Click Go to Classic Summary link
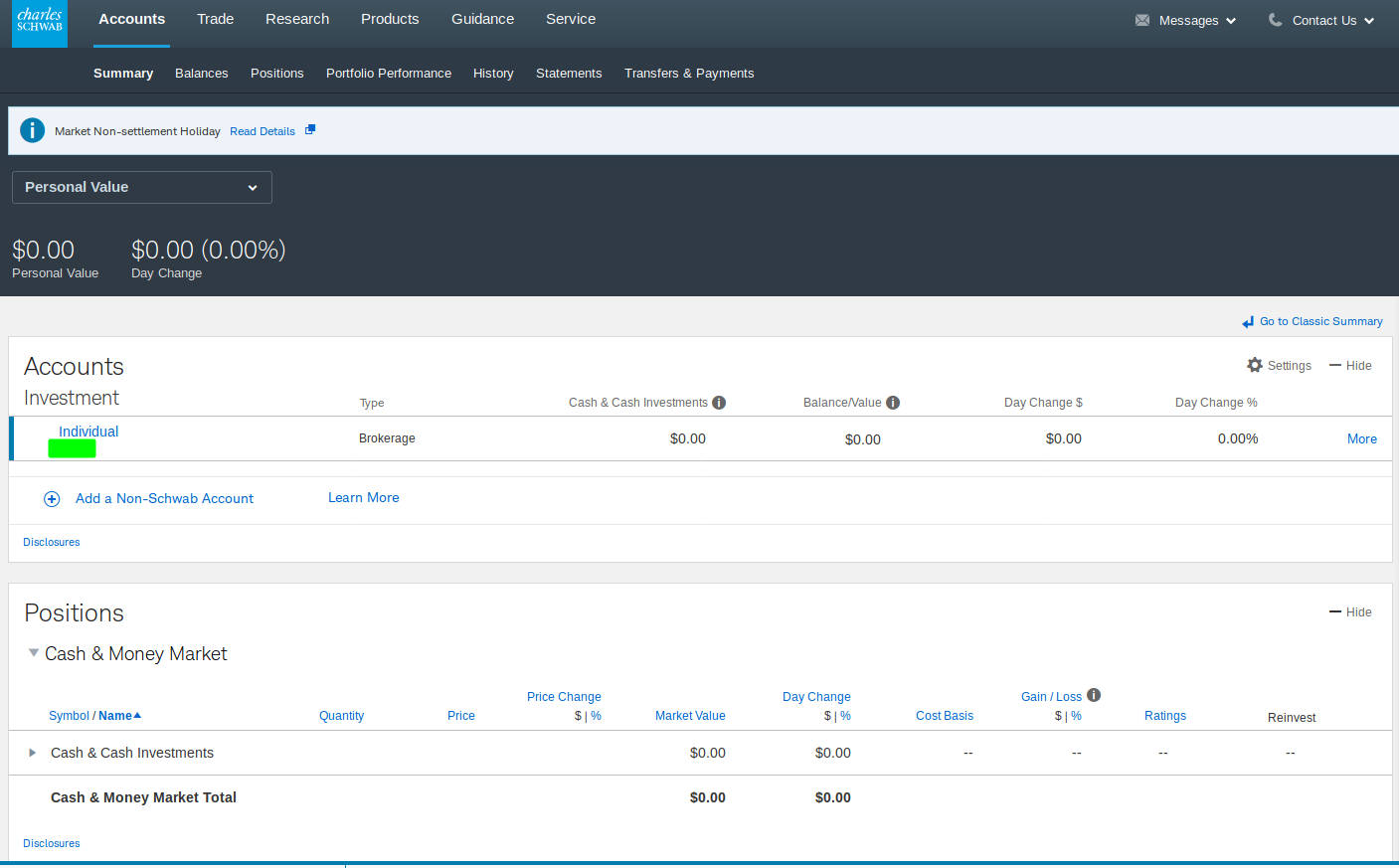The height and width of the screenshot is (868, 1399). [1321, 321]
